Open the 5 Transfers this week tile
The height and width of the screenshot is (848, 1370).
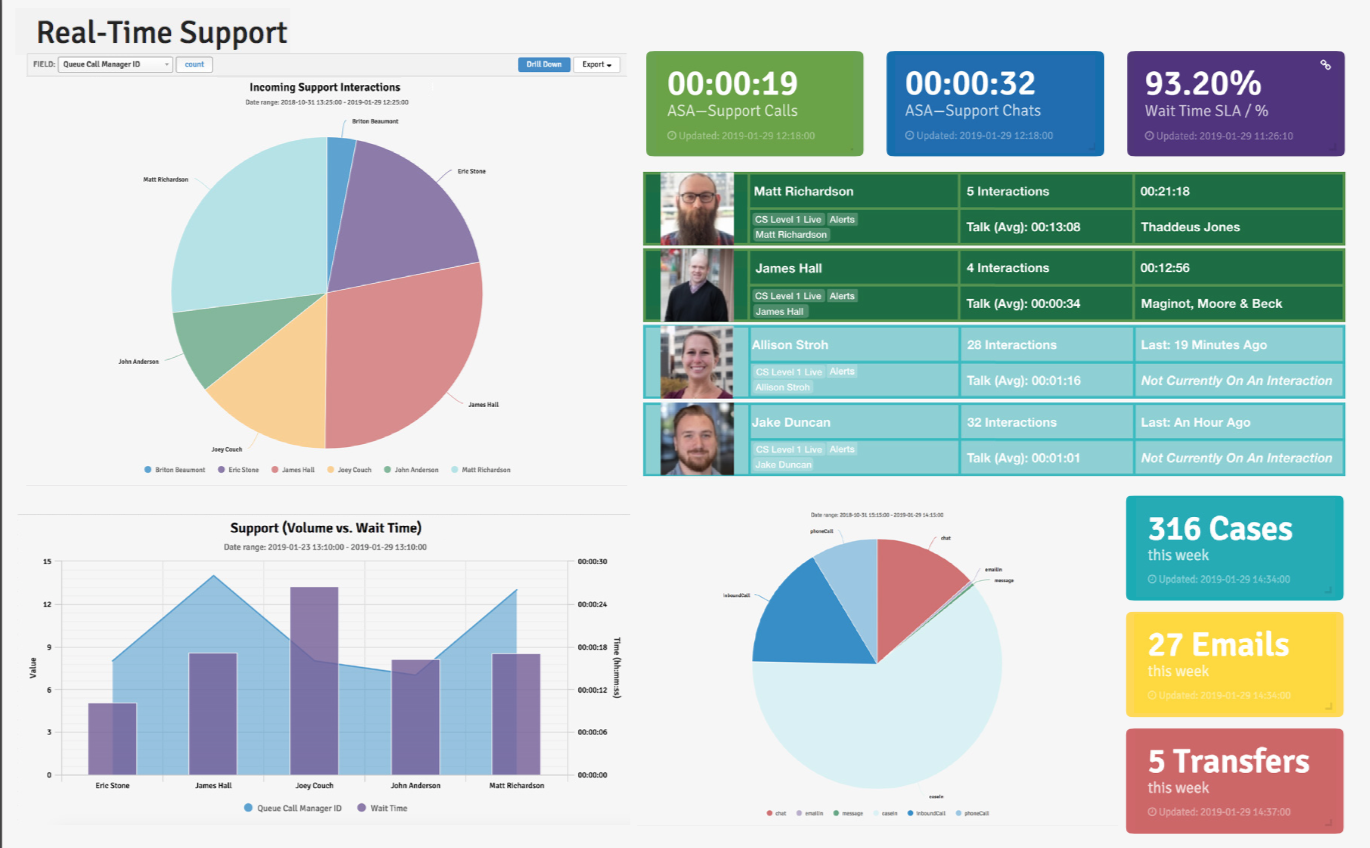coord(1234,781)
